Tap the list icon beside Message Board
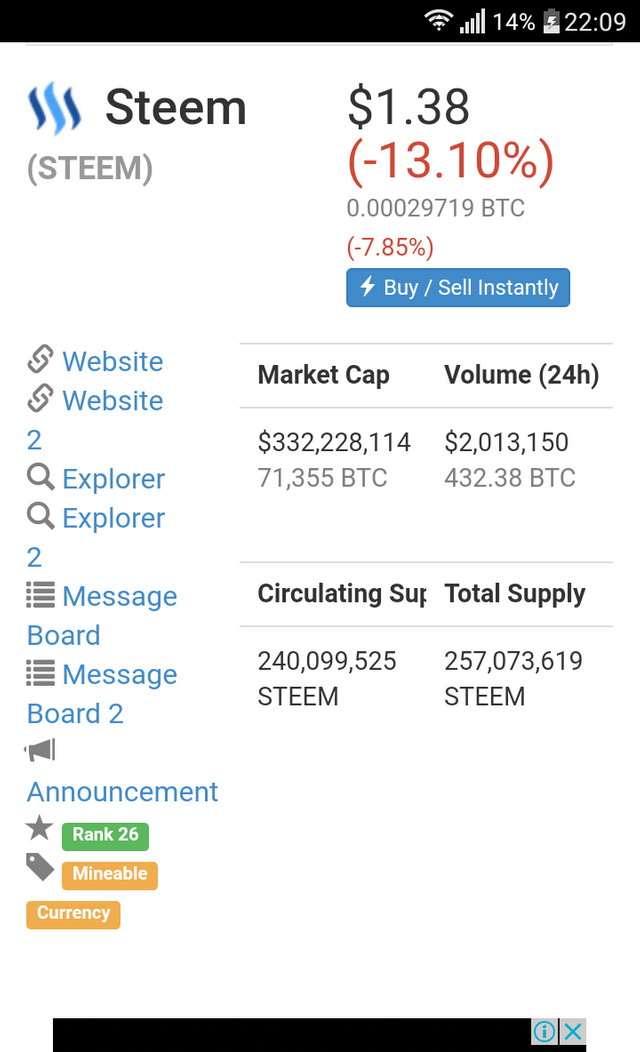 point(40,594)
